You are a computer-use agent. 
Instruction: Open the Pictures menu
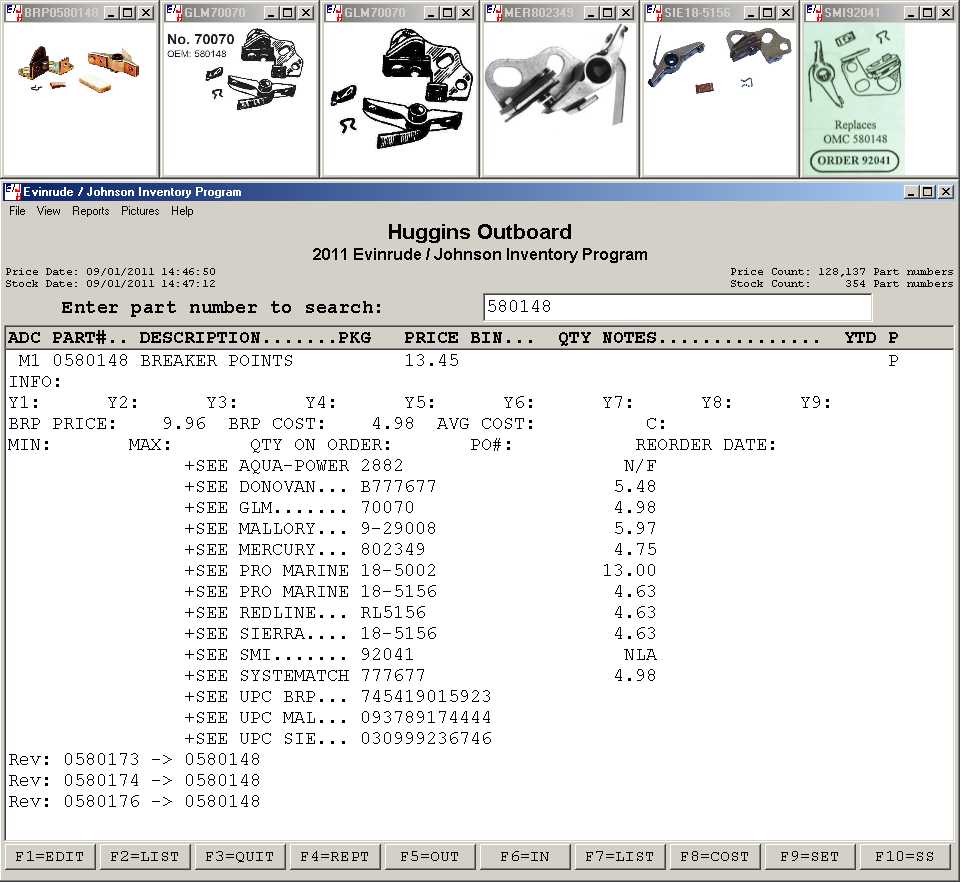click(x=140, y=211)
